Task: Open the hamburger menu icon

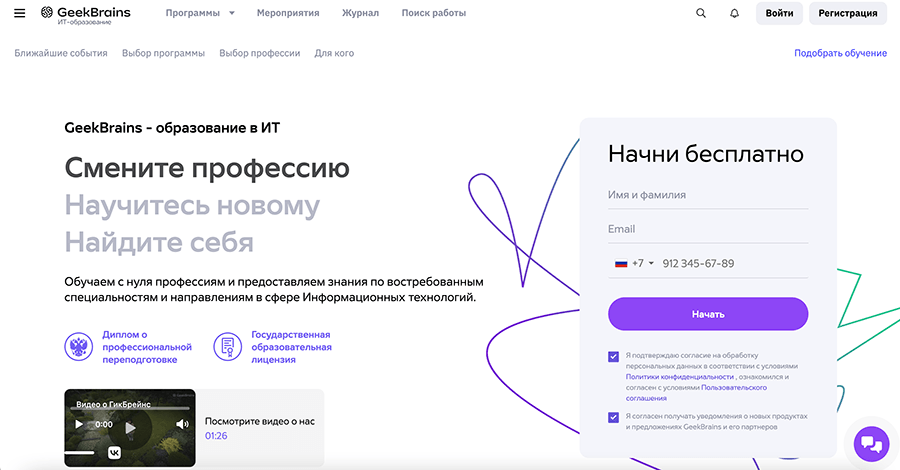Action: click(x=20, y=13)
